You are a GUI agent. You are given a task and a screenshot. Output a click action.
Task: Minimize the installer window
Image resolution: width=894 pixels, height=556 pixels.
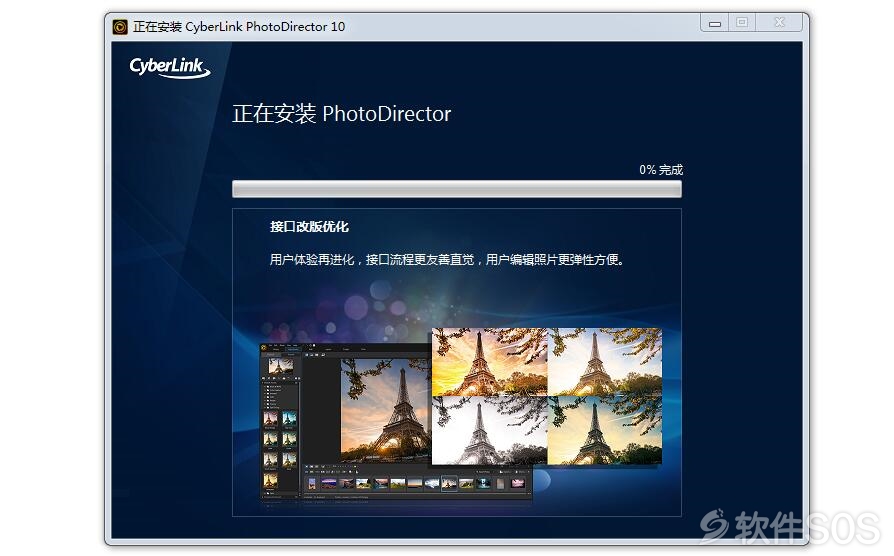714,23
